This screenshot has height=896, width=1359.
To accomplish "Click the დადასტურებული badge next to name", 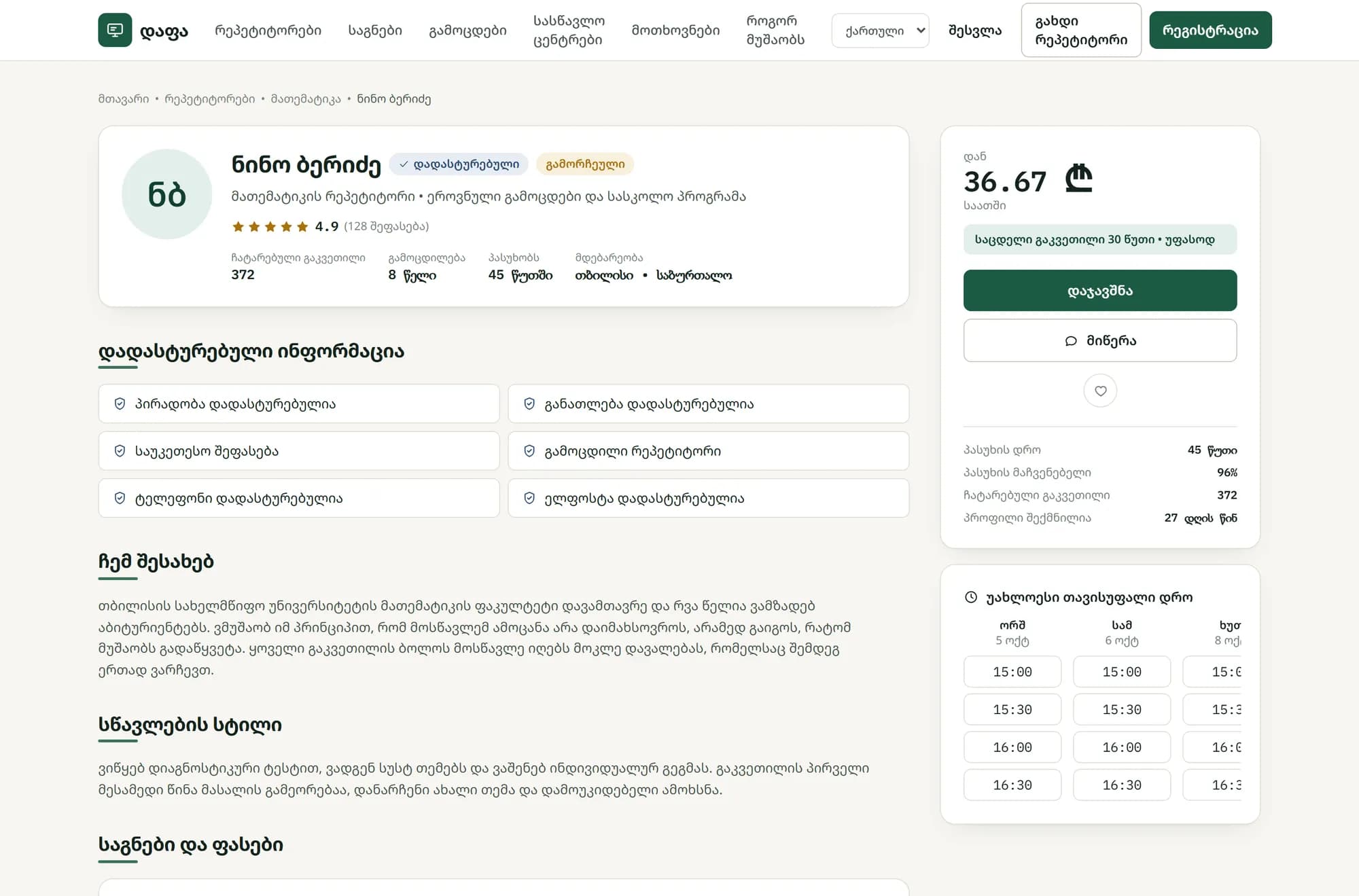I will point(459,164).
